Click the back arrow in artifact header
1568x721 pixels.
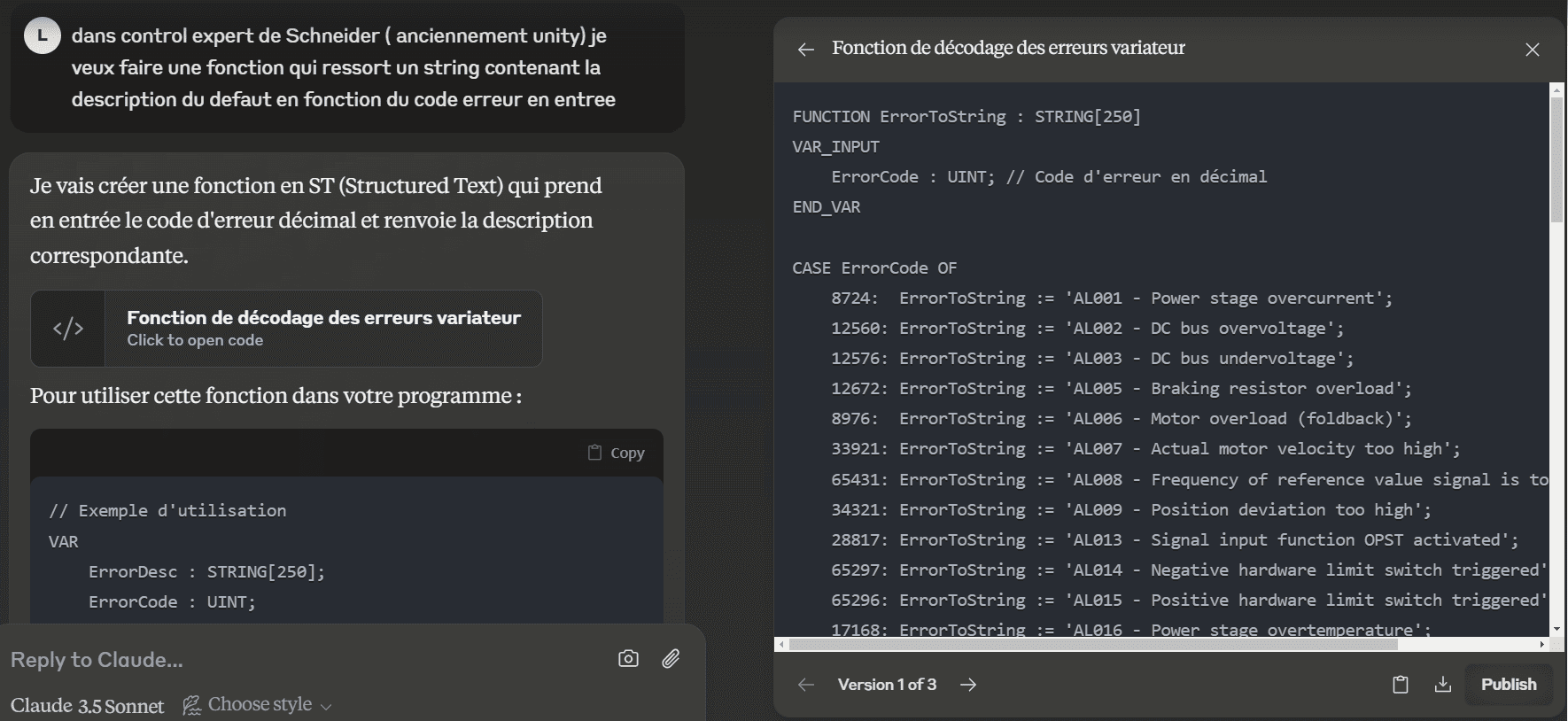[805, 50]
